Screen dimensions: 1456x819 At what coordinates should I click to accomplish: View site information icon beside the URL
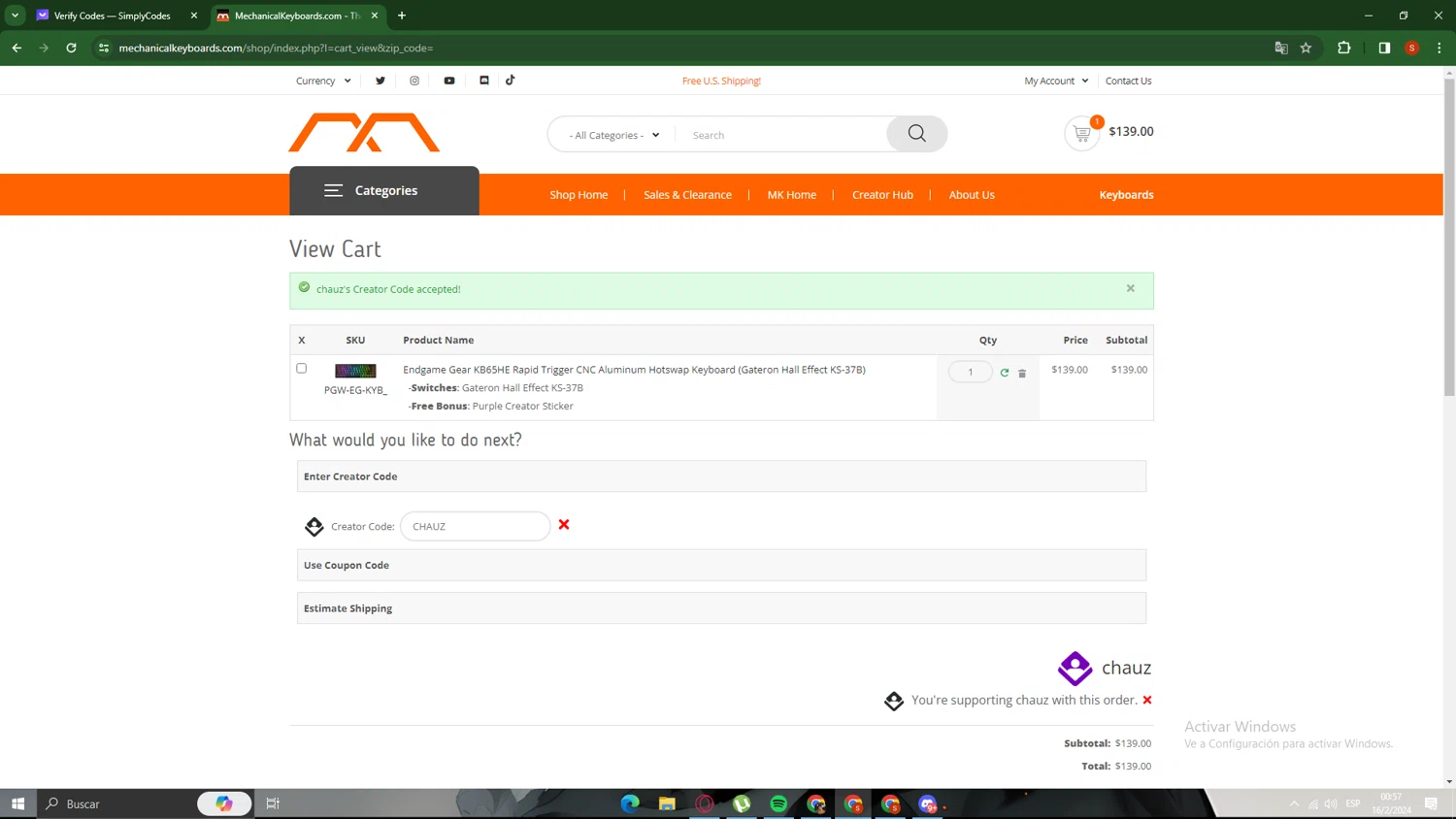click(x=104, y=48)
